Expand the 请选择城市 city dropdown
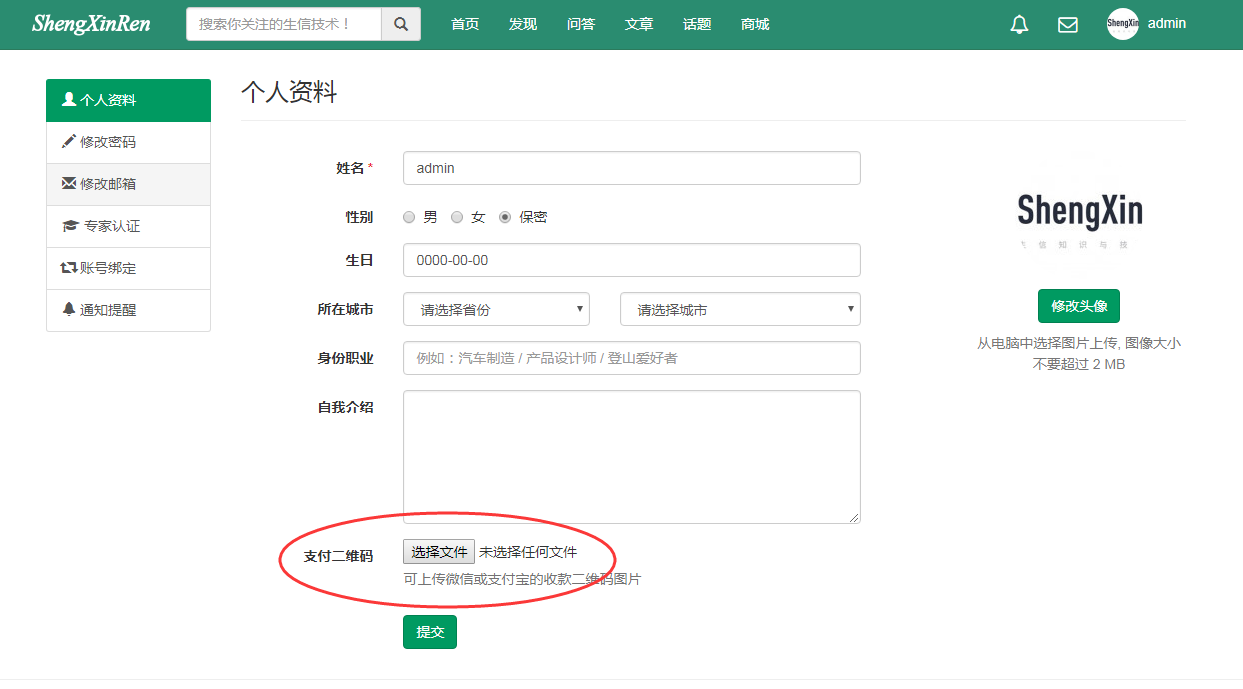Screen dimensions: 1243x689 (x=740, y=310)
